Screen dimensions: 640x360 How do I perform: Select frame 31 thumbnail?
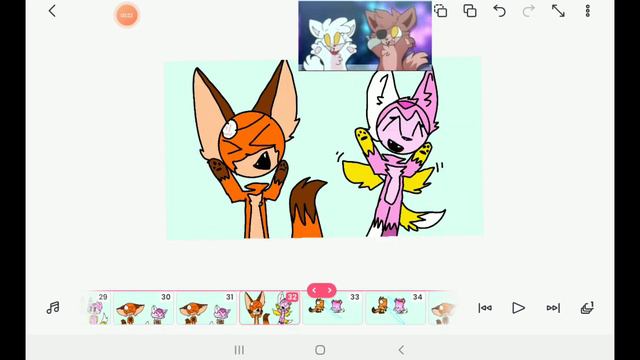(207, 308)
